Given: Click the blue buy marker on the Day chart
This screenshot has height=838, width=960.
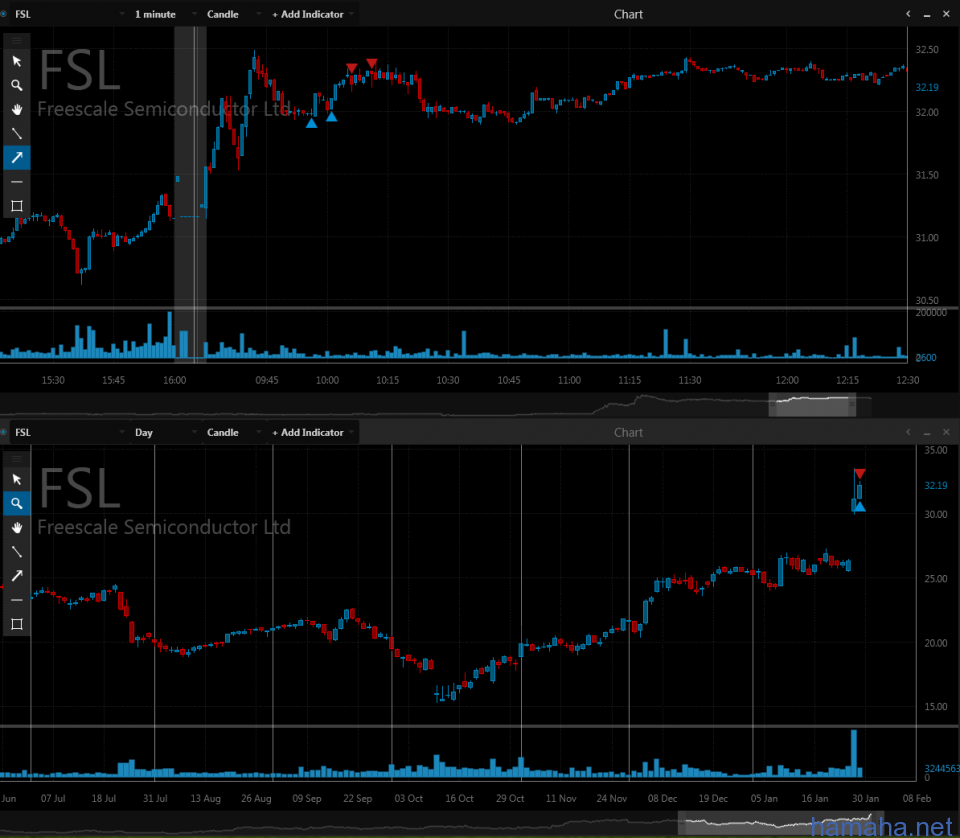Looking at the screenshot, I should (x=860, y=506).
